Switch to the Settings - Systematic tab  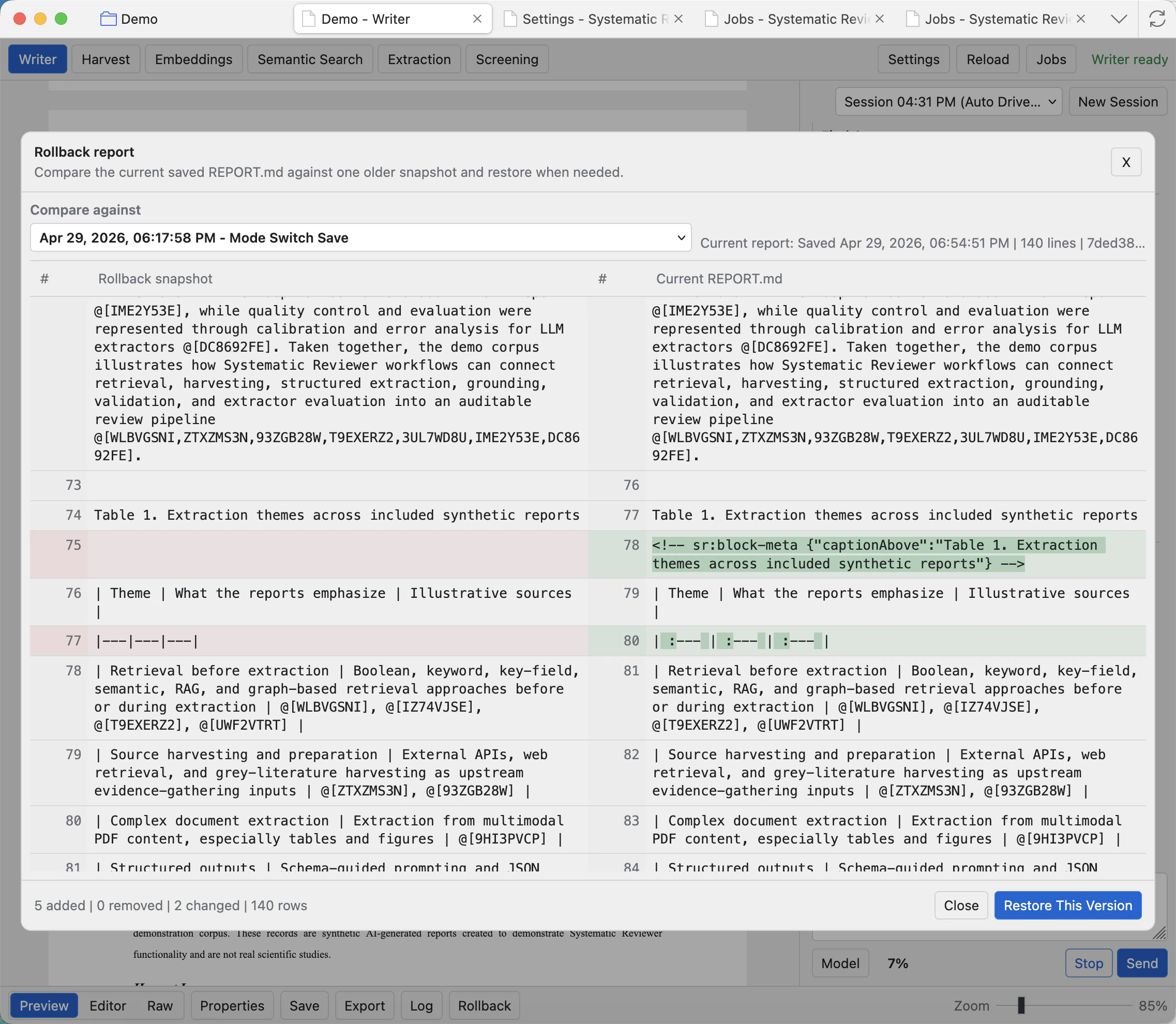pyautogui.click(x=594, y=19)
